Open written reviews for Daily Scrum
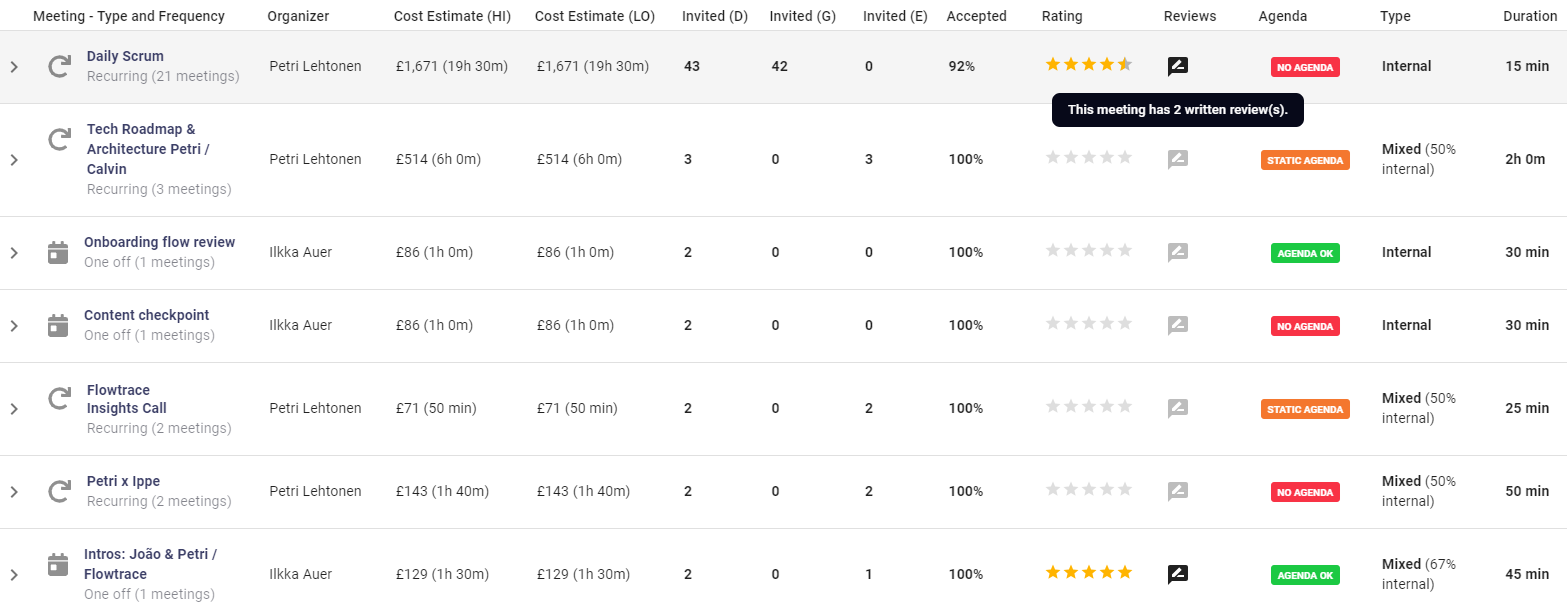Image resolution: width=1567 pixels, height=612 pixels. point(1178,66)
